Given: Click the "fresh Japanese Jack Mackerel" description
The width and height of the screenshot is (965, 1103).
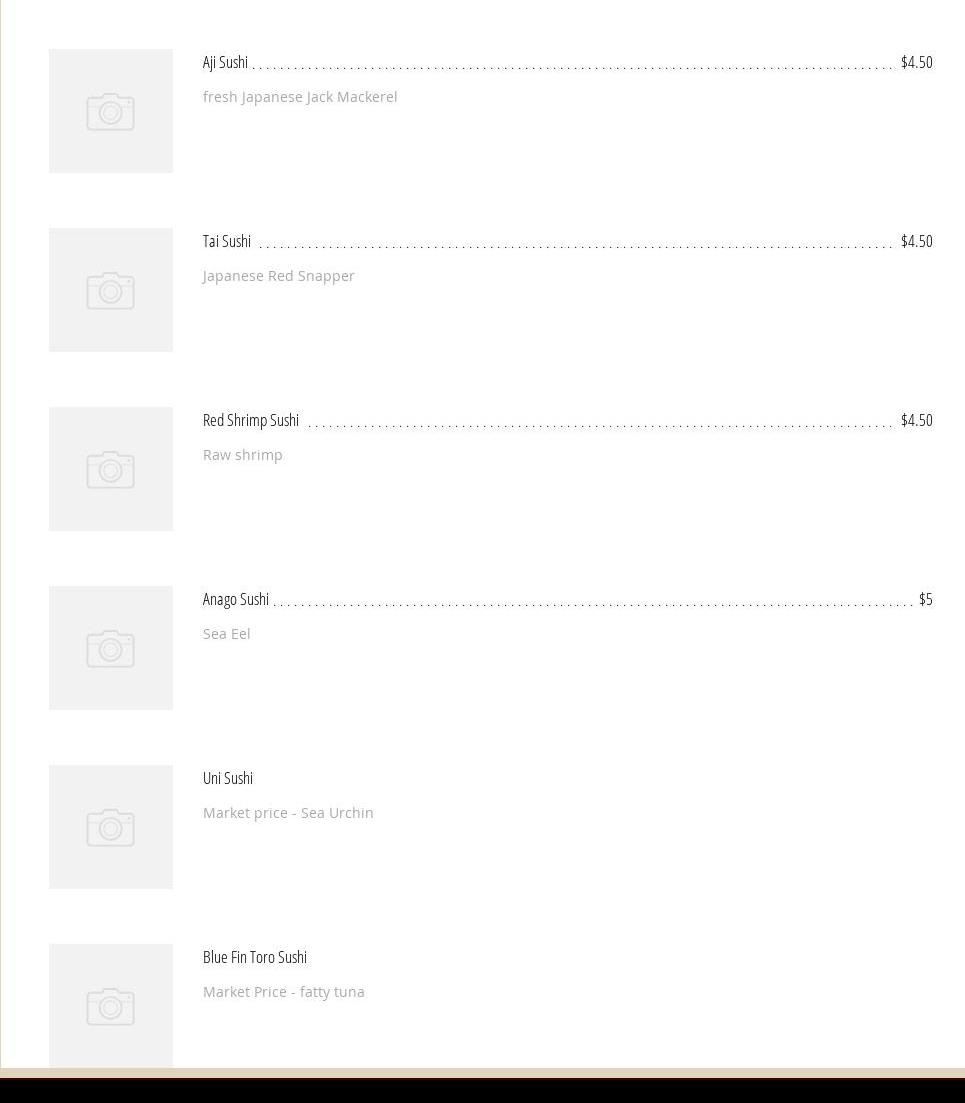Looking at the screenshot, I should coord(300,97).
